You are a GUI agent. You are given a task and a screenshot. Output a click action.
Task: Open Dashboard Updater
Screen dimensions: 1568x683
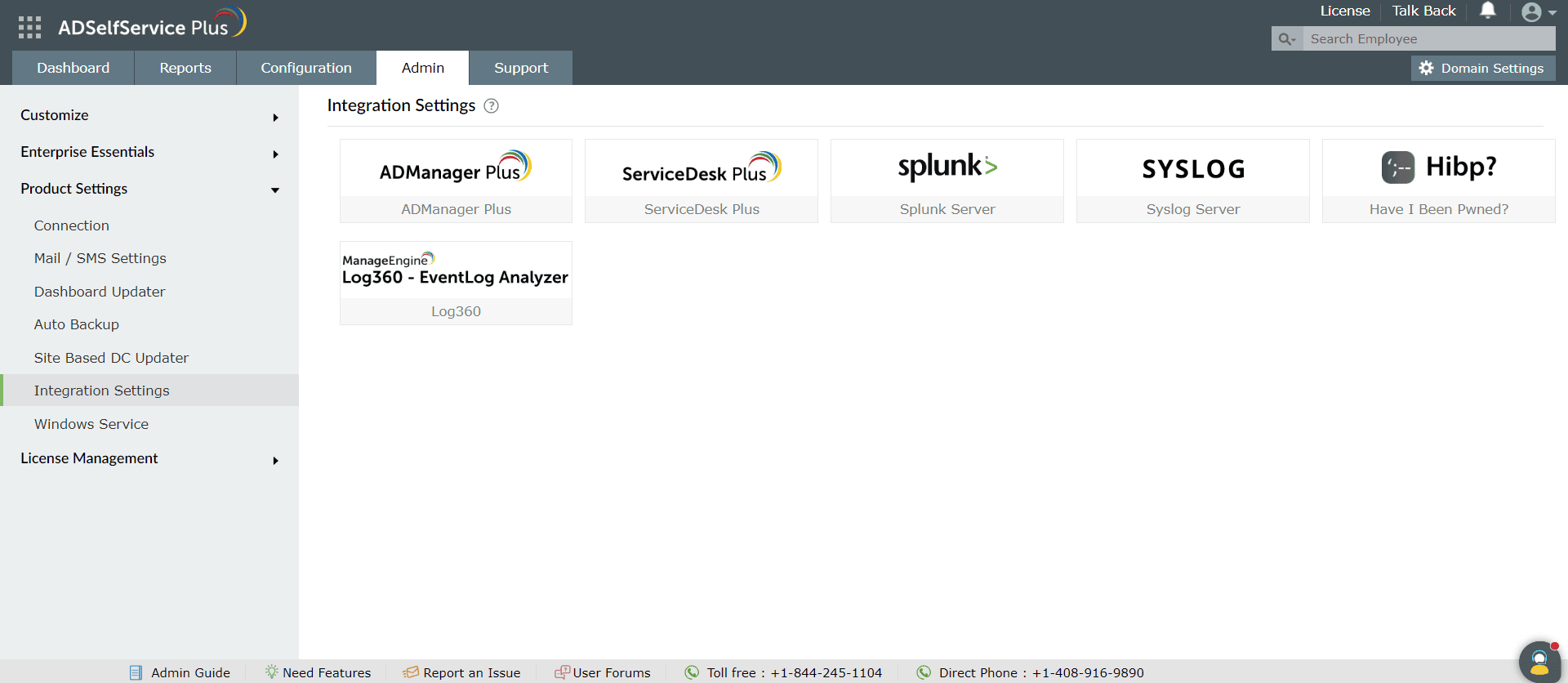click(100, 292)
